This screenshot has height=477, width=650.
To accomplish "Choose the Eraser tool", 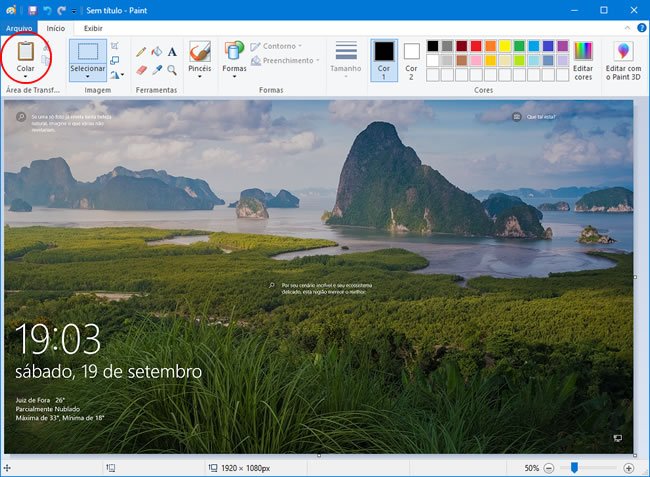I will [x=142, y=69].
